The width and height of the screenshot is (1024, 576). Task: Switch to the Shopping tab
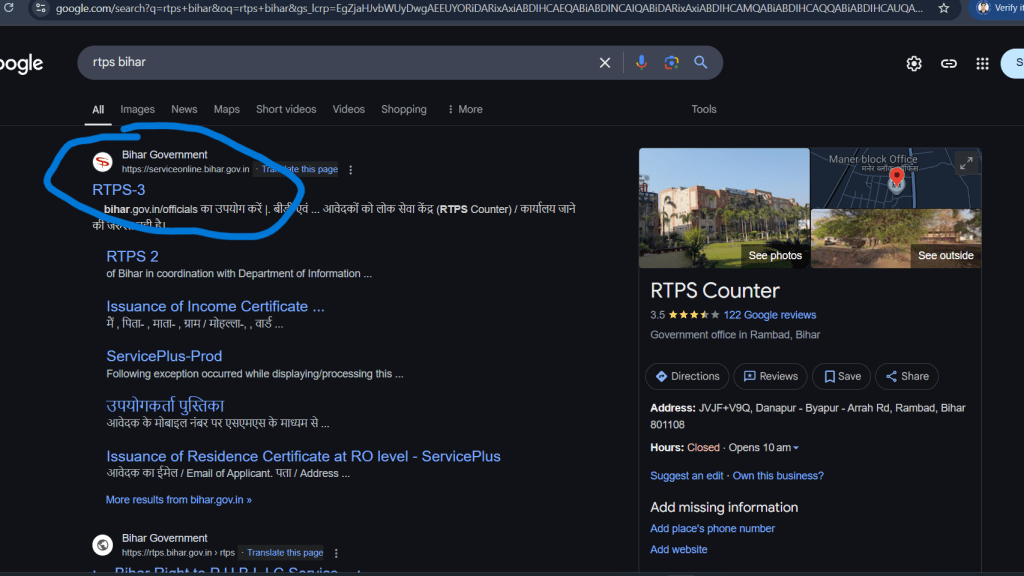[404, 109]
